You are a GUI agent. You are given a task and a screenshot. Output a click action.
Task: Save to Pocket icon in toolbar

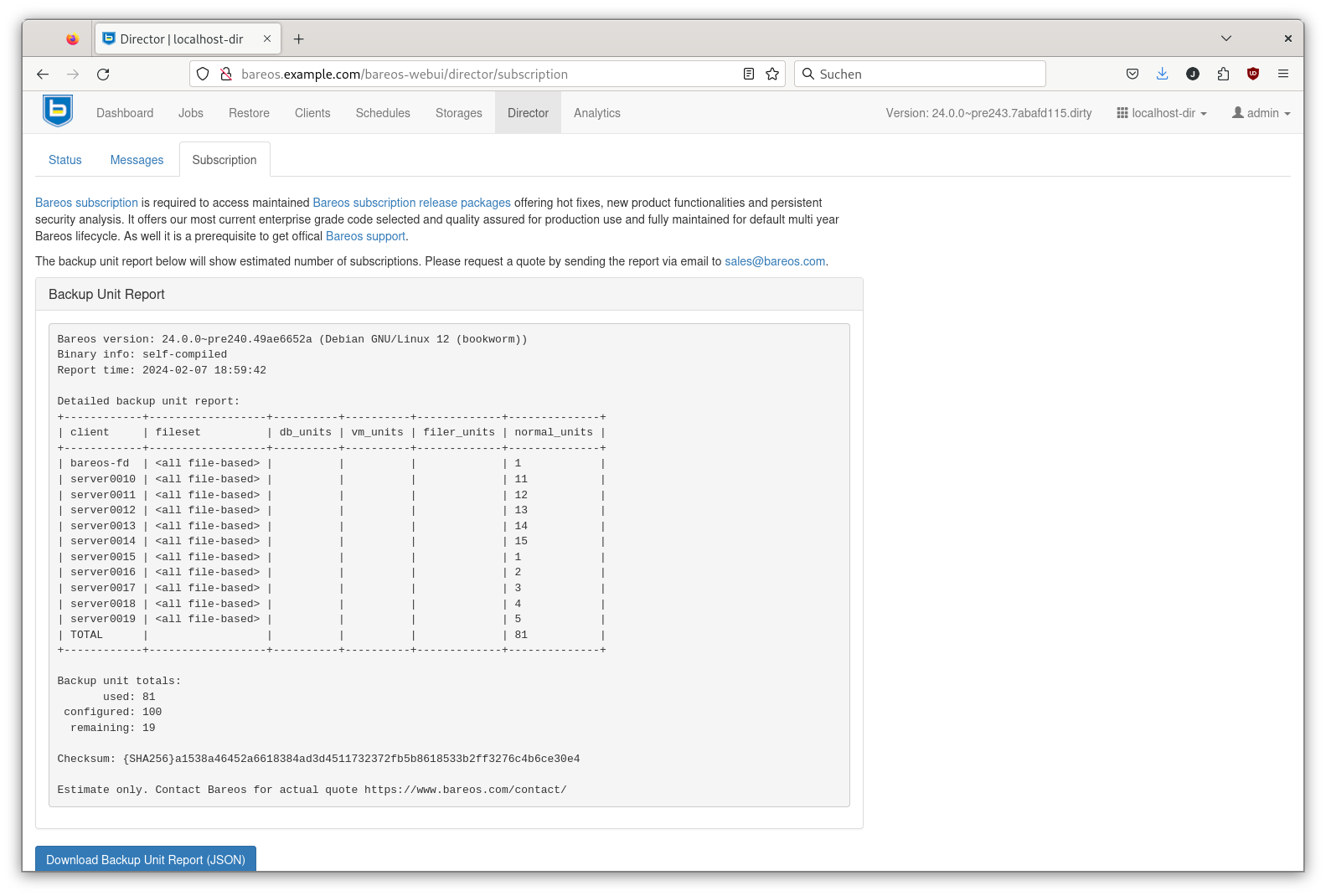pyautogui.click(x=1133, y=75)
